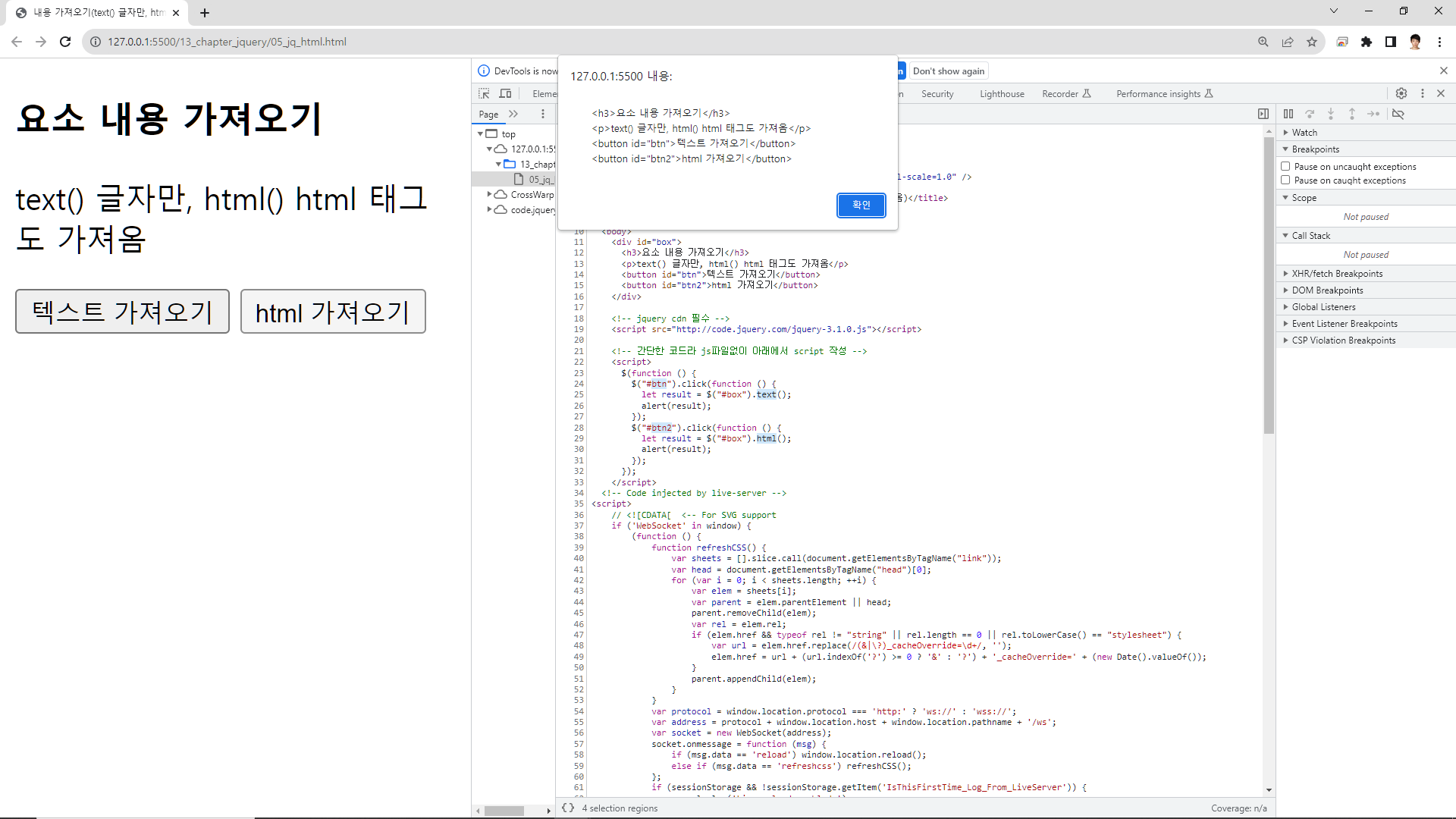This screenshot has width=1456, height=819.
Task: Confirm the alert with 확인 button
Action: point(861,205)
